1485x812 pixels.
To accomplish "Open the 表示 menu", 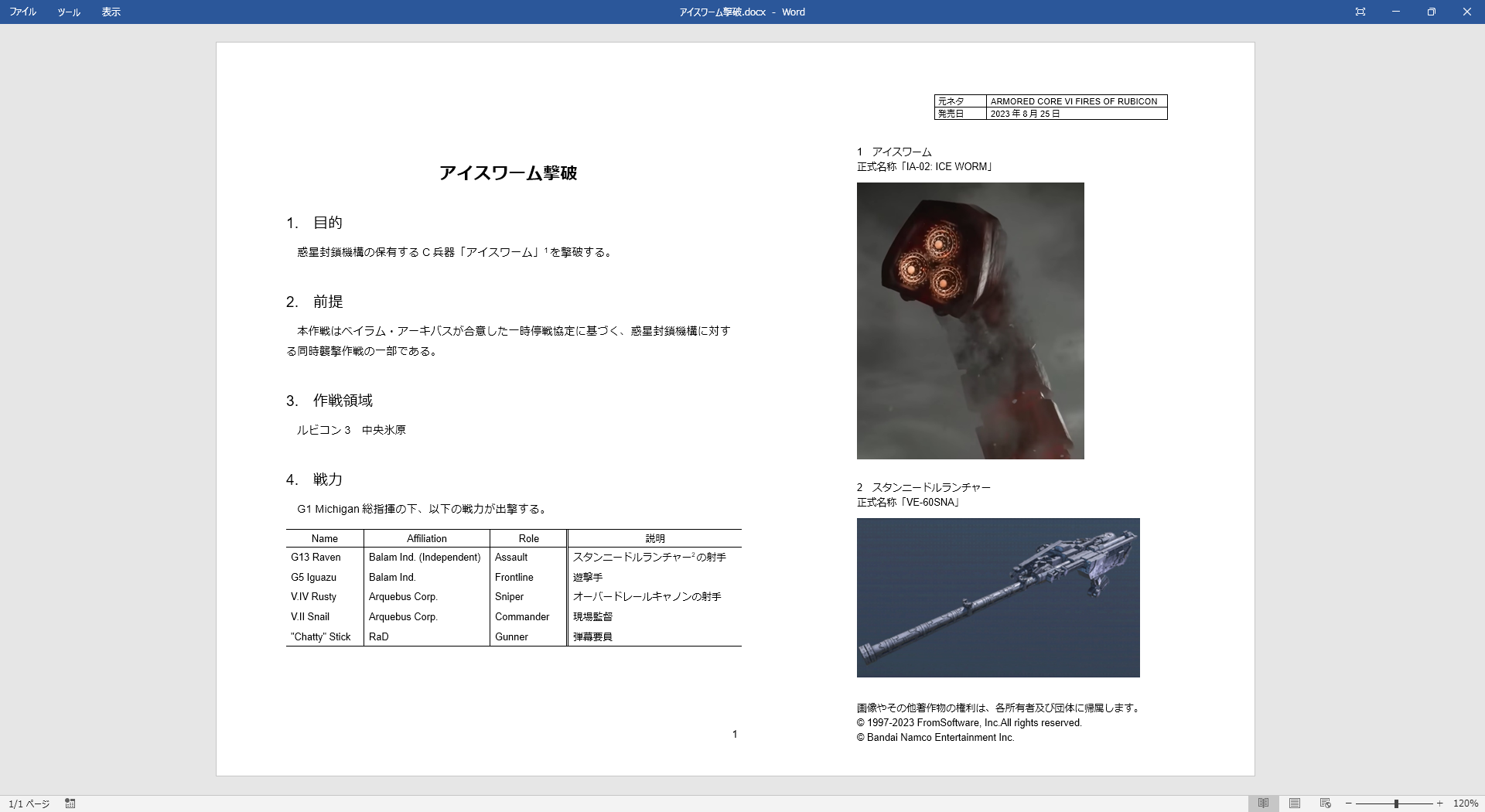I will (111, 12).
